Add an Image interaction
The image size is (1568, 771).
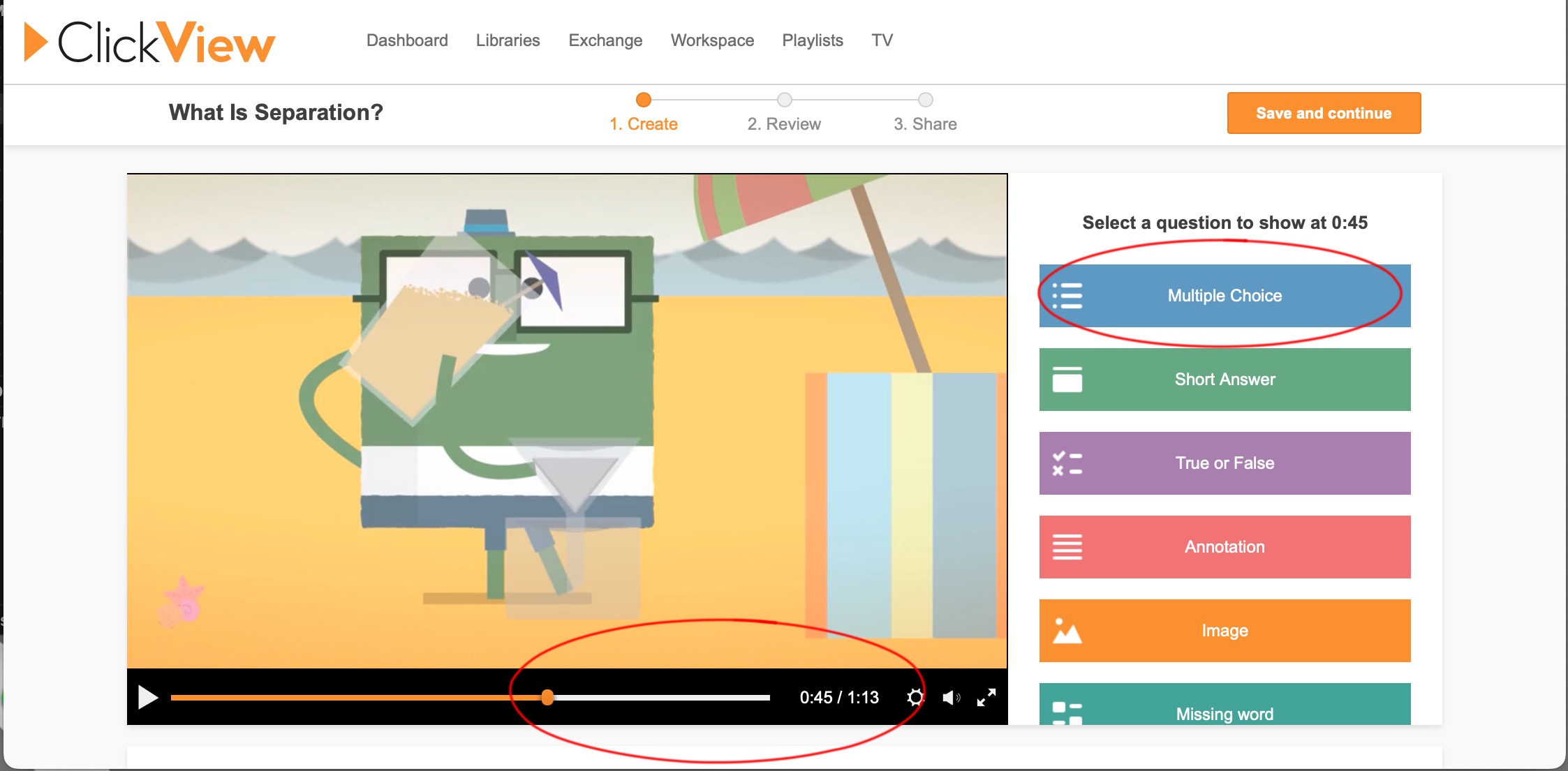1224,631
